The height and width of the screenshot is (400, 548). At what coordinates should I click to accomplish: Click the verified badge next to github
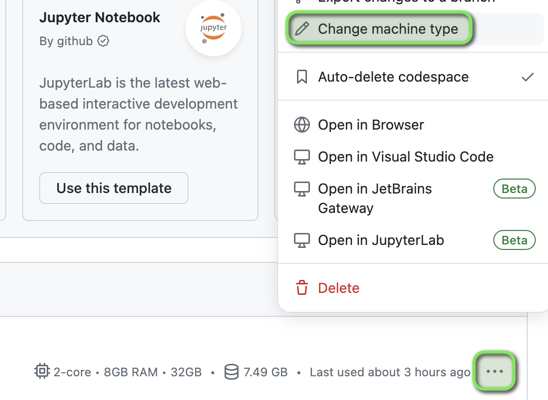point(103,41)
